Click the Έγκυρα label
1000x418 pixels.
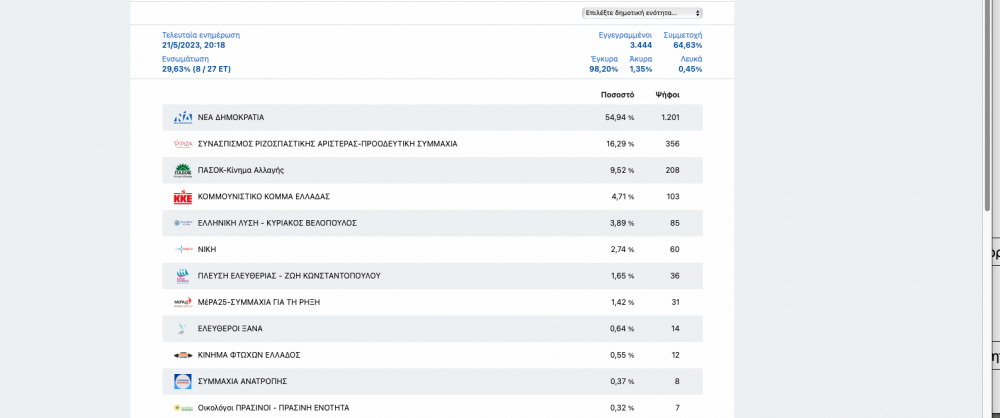[x=604, y=59]
